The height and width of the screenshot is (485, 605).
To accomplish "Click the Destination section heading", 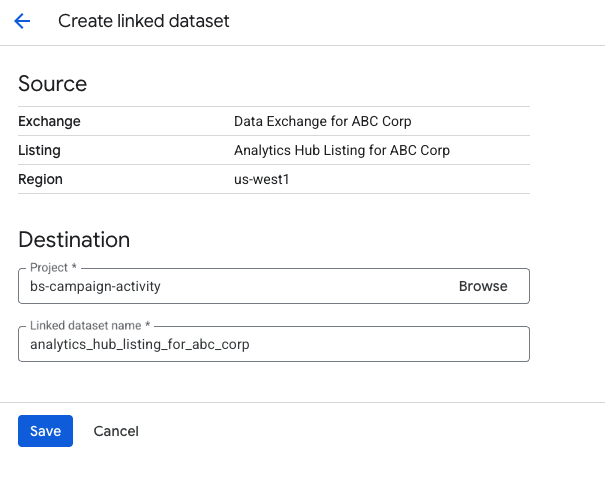I will [x=74, y=240].
